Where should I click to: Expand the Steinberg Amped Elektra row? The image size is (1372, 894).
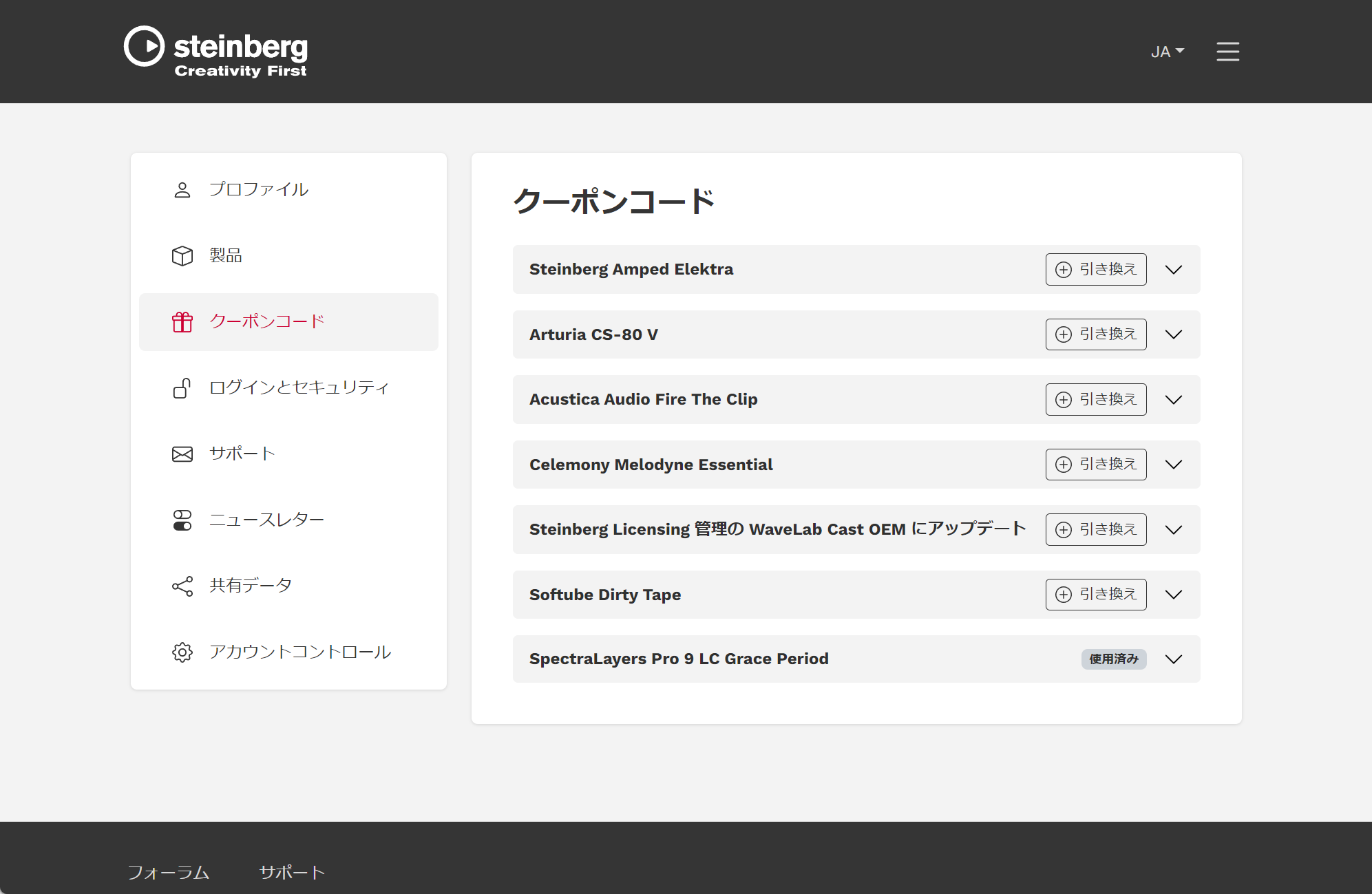(1174, 270)
